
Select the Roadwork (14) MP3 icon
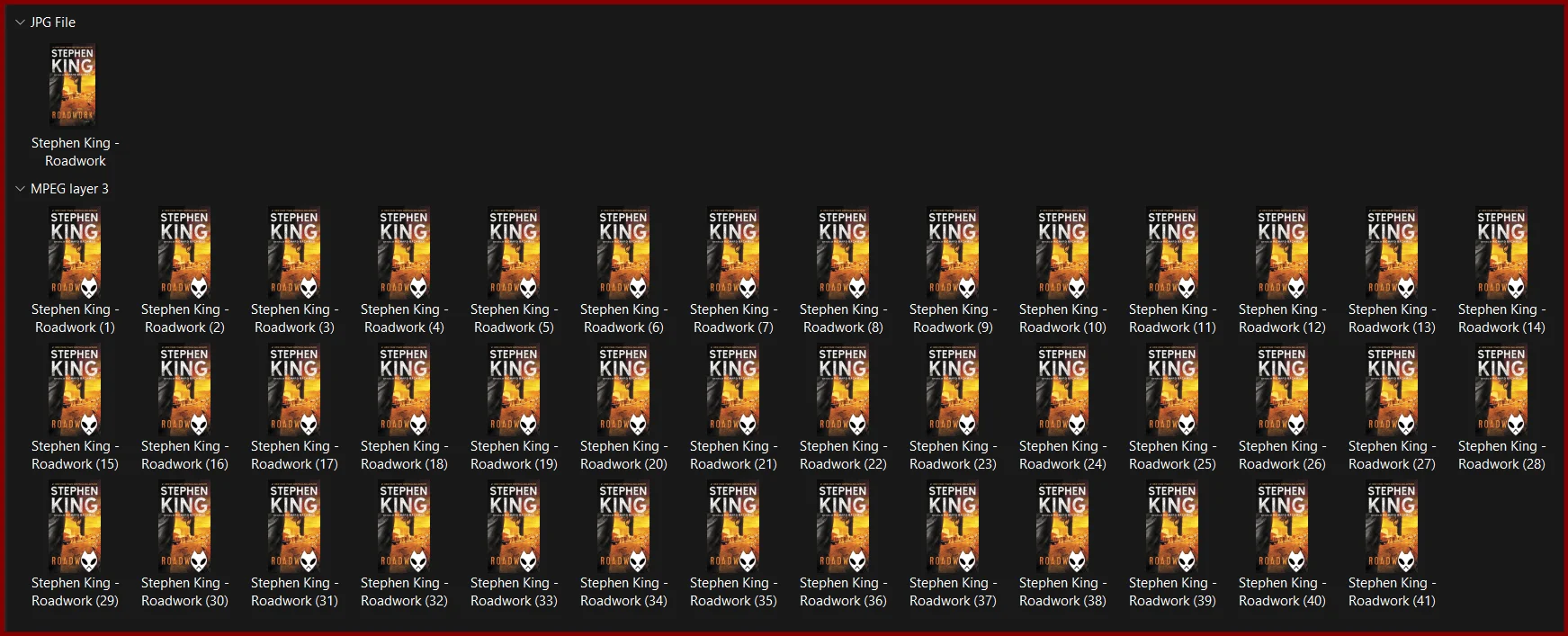coord(1501,254)
